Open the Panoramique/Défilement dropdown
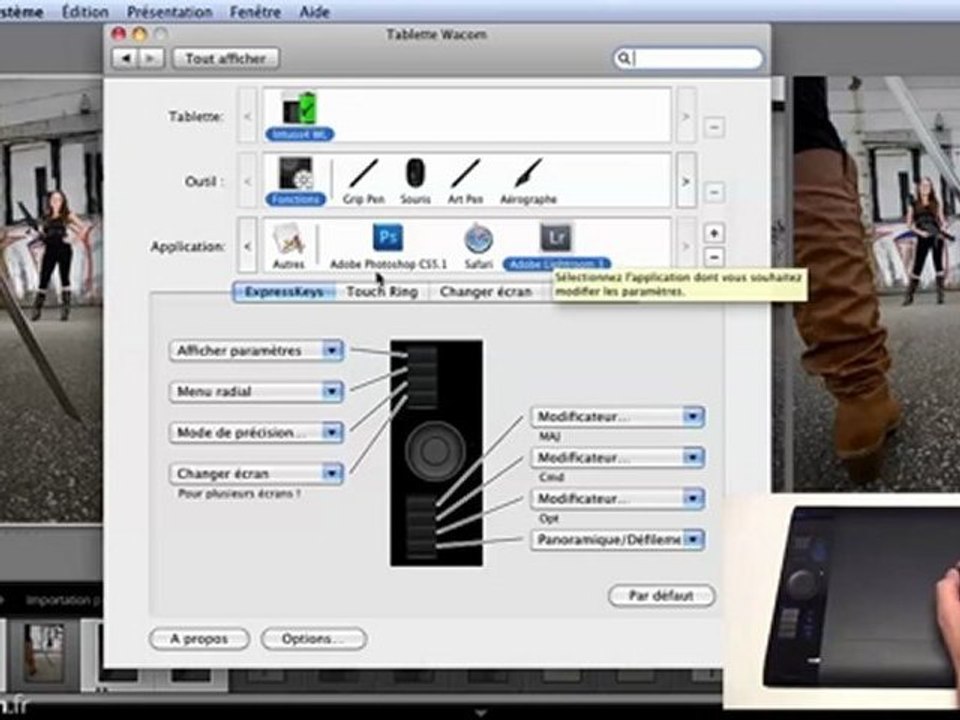 [x=618, y=540]
